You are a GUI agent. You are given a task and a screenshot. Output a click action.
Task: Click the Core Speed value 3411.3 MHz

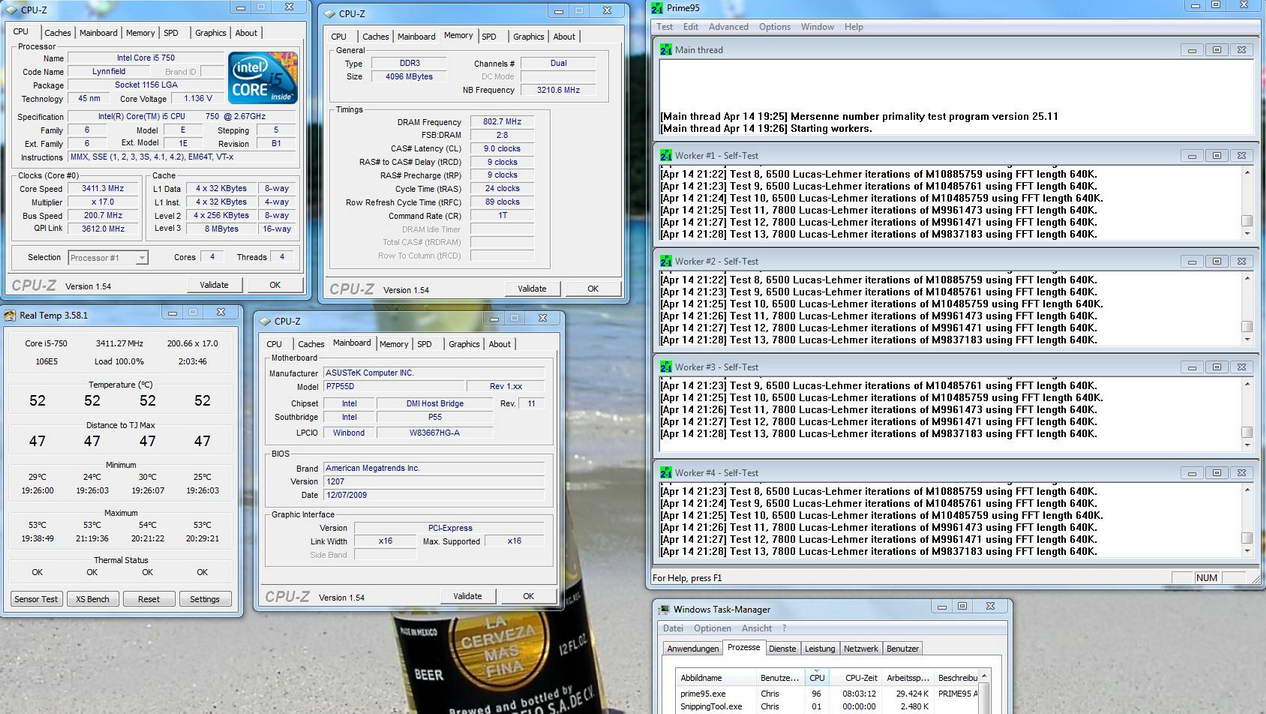point(104,189)
